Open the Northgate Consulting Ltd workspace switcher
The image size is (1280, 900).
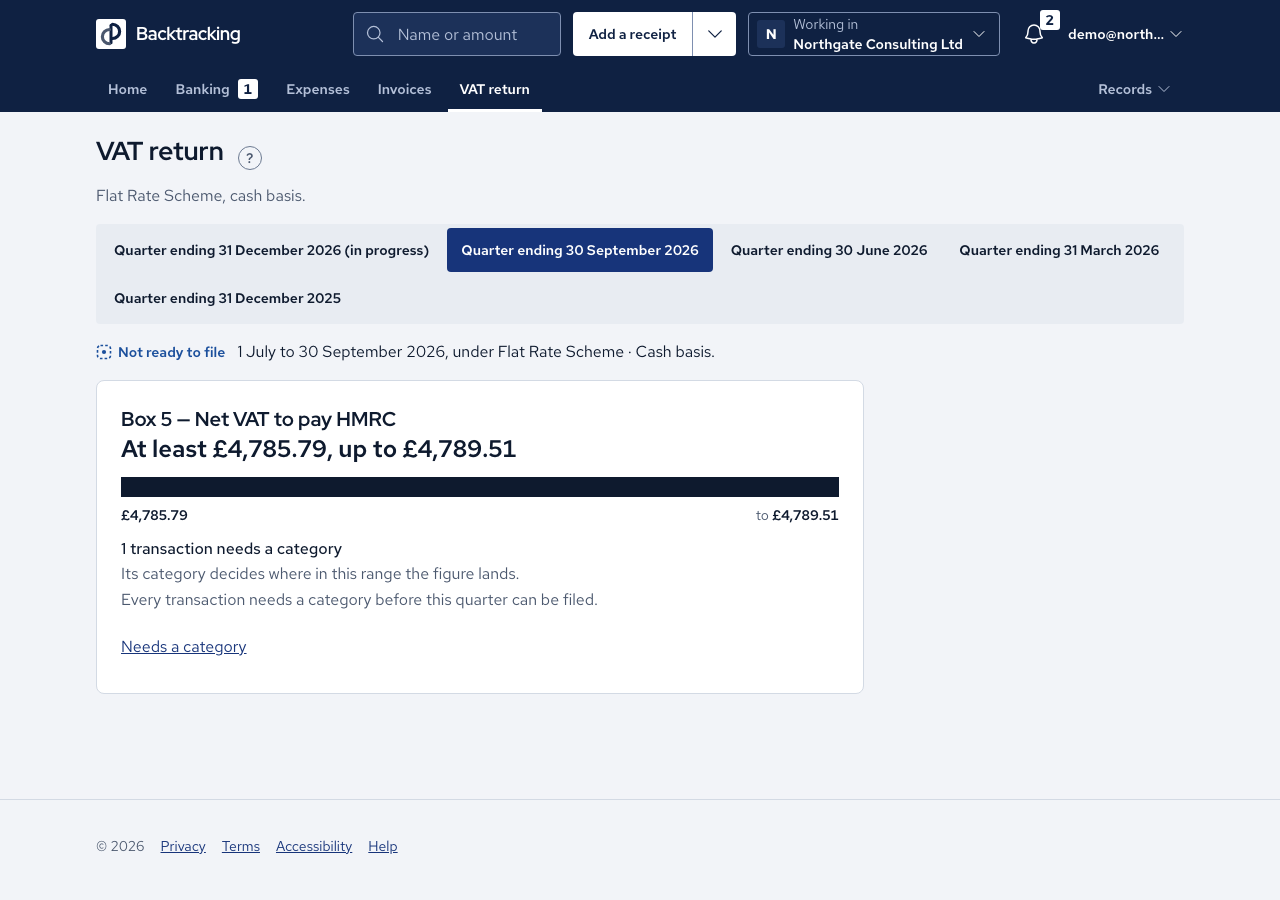click(874, 34)
